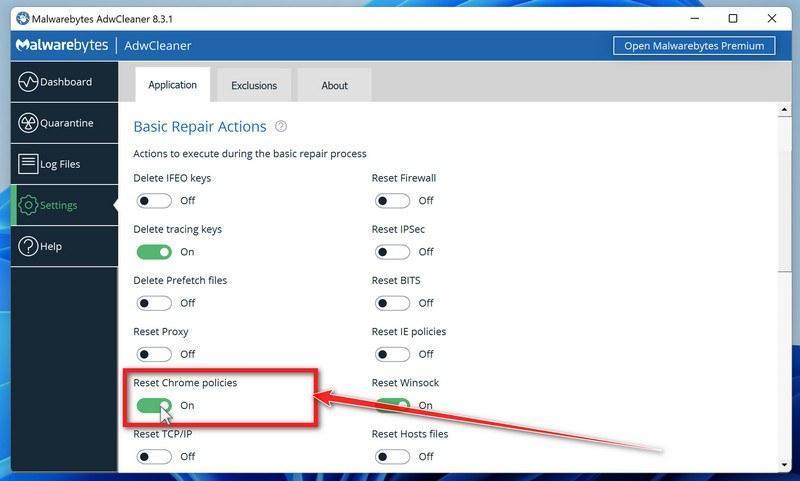Disable the Reset Chrome policies switch
This screenshot has width=800, height=481.
tap(154, 406)
